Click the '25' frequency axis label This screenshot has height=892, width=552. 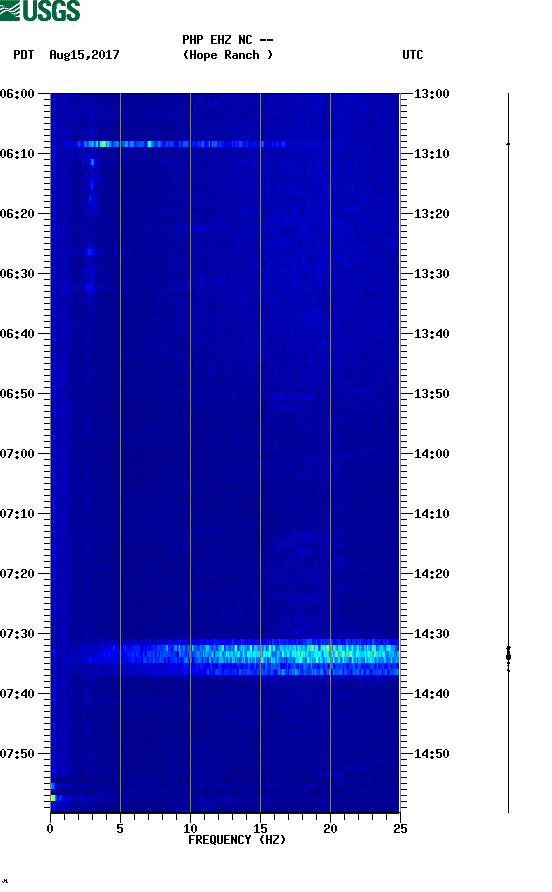400,829
